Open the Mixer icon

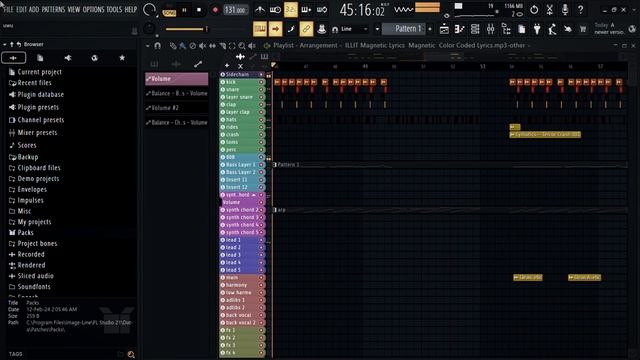tap(491, 29)
